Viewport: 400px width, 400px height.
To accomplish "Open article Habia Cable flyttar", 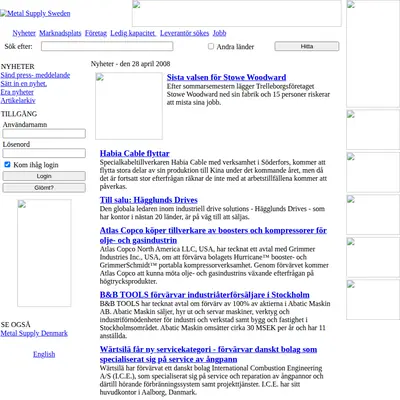I will (135, 154).
